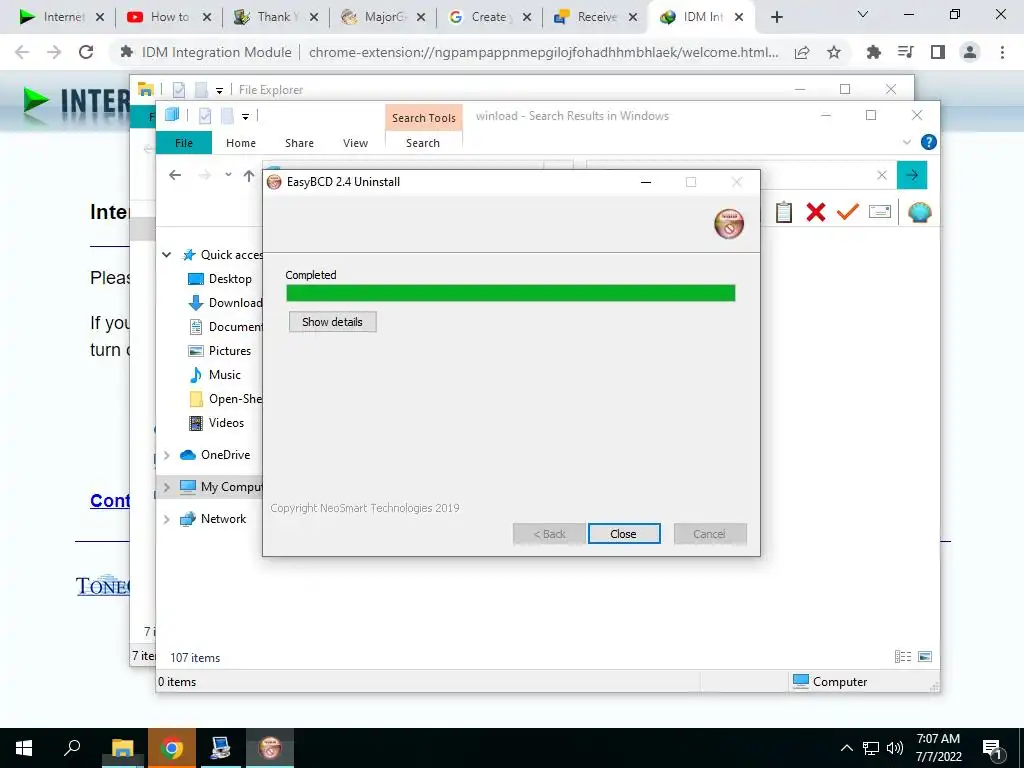
Task: Click the File Explorer window folder icon
Action: [146, 89]
